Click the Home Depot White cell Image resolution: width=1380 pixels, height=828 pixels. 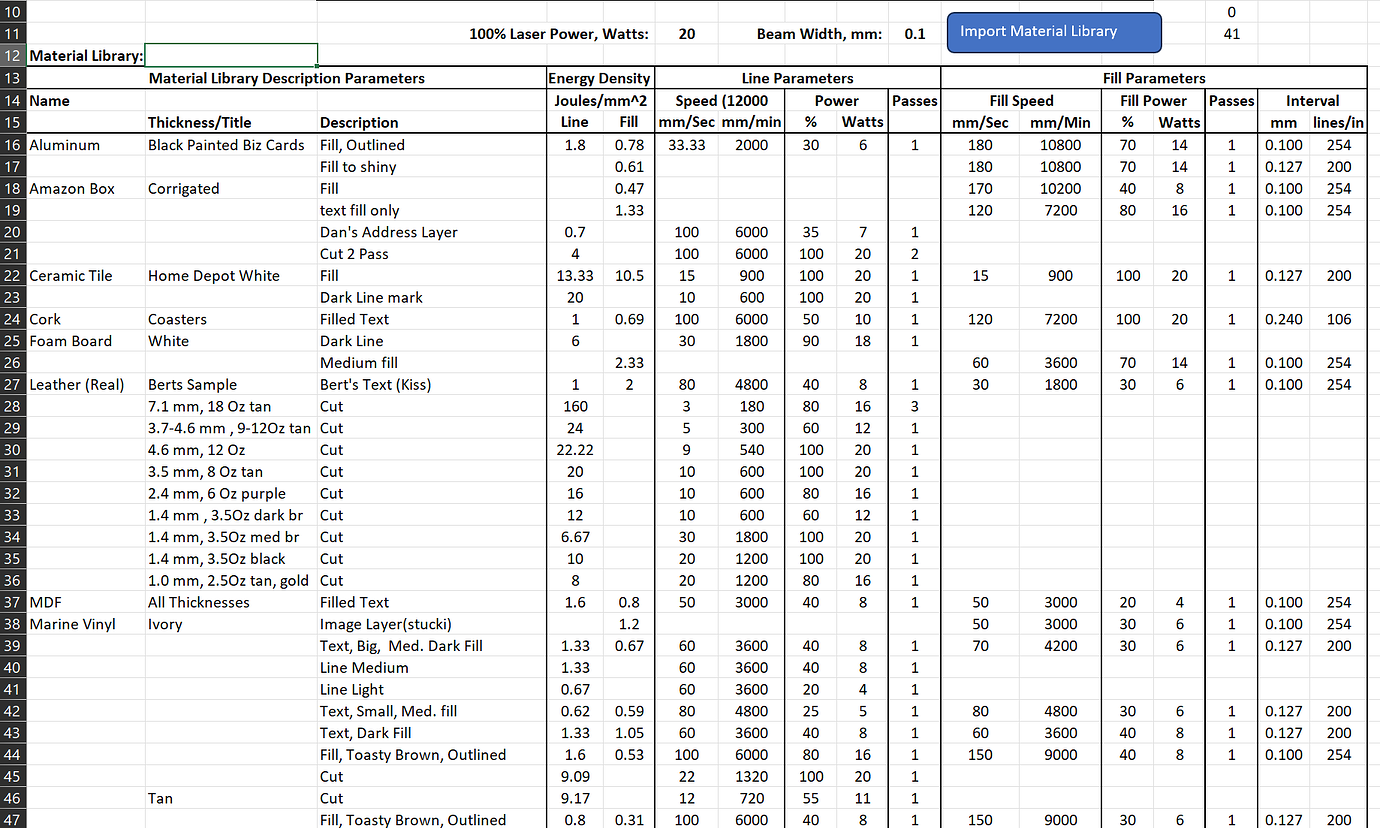231,275
